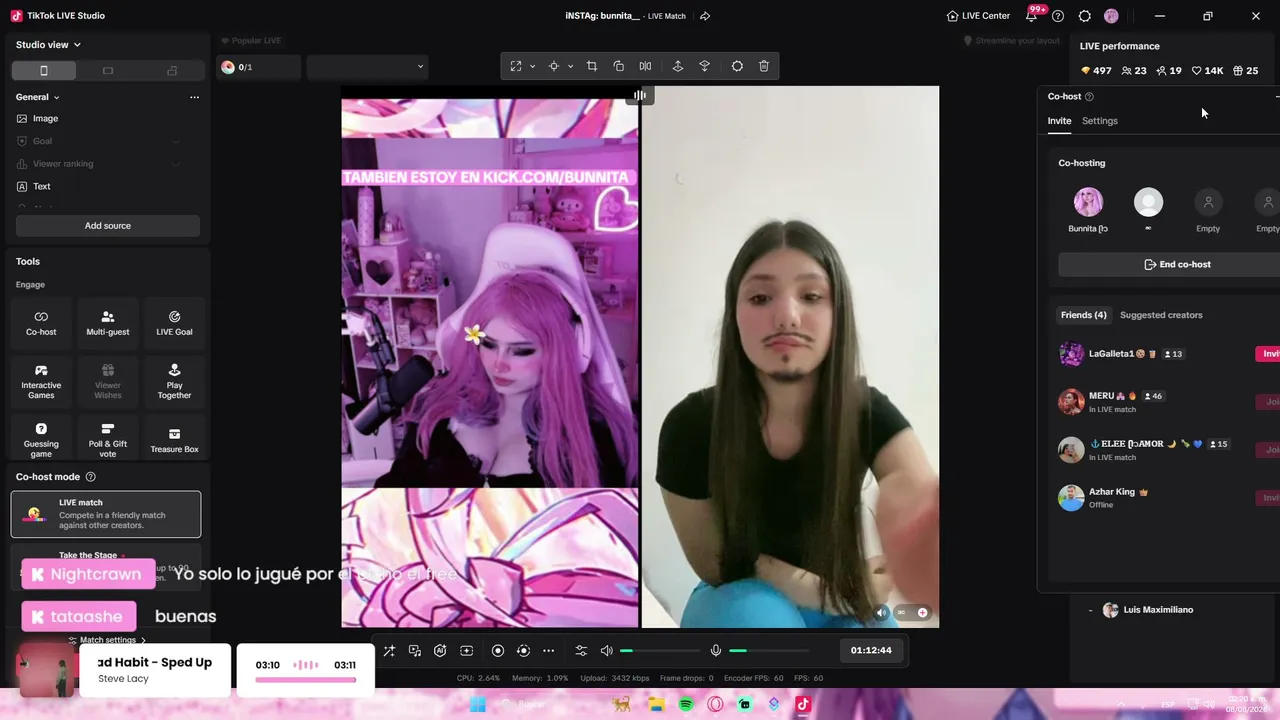Select the LIVE match co-host mode
The width and height of the screenshot is (1280, 720).
[x=106, y=514]
